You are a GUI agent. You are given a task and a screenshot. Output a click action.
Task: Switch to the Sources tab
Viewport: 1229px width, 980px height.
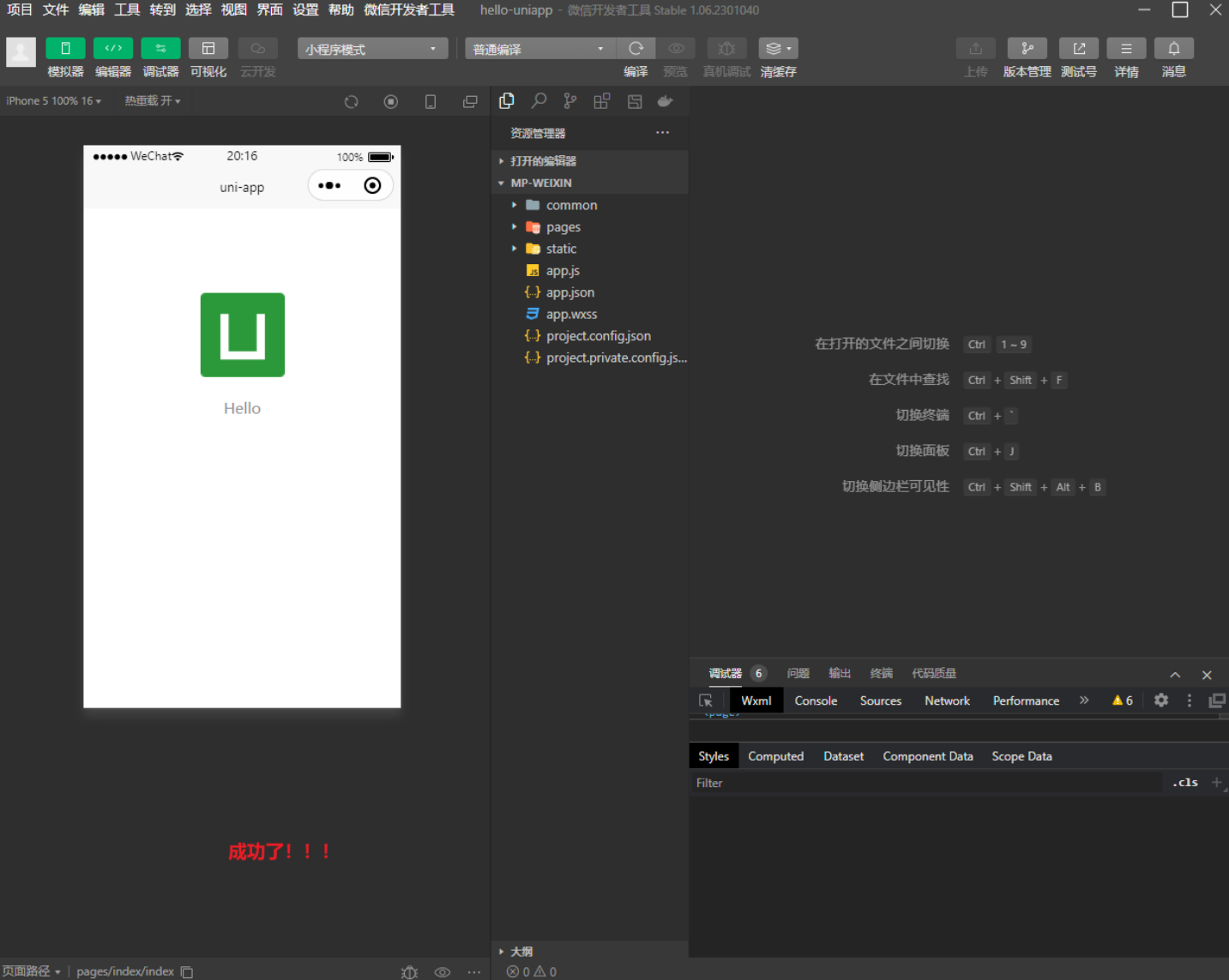point(881,700)
